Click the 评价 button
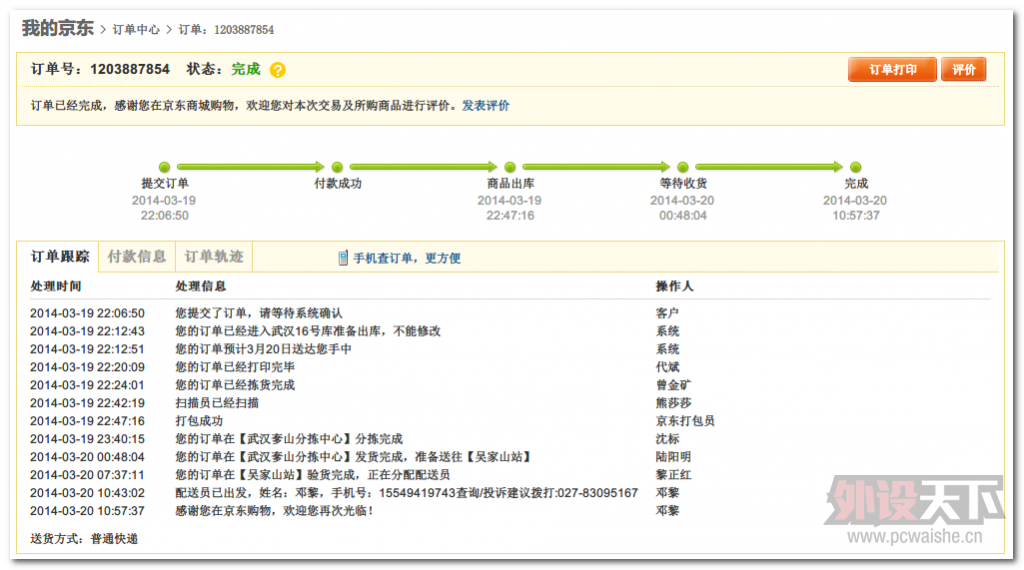Screen dimensions: 1024x570 pyautogui.click(x=963, y=69)
